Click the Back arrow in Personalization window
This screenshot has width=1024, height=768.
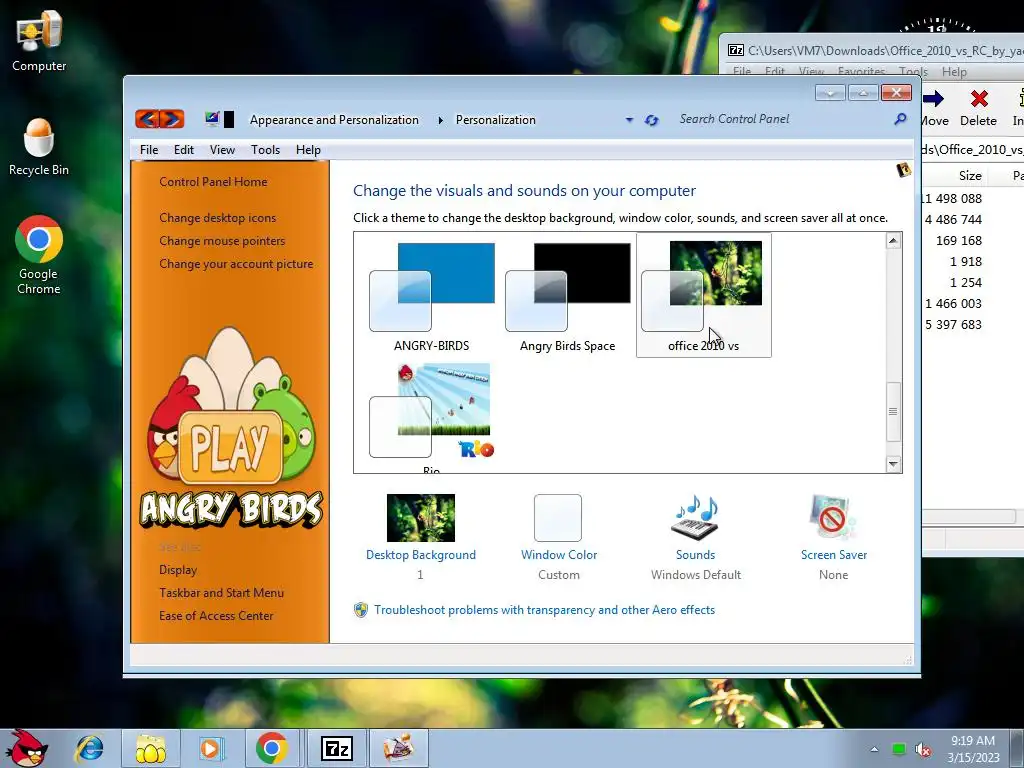148,119
